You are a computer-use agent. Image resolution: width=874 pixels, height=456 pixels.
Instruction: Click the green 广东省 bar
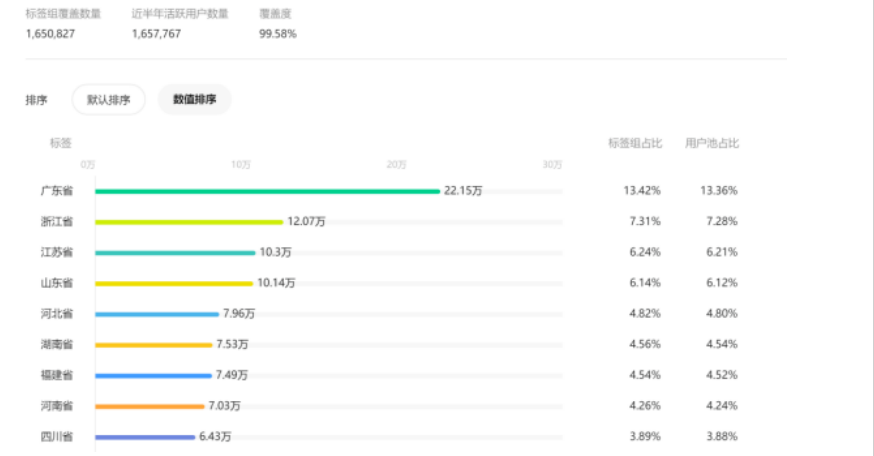(267, 191)
